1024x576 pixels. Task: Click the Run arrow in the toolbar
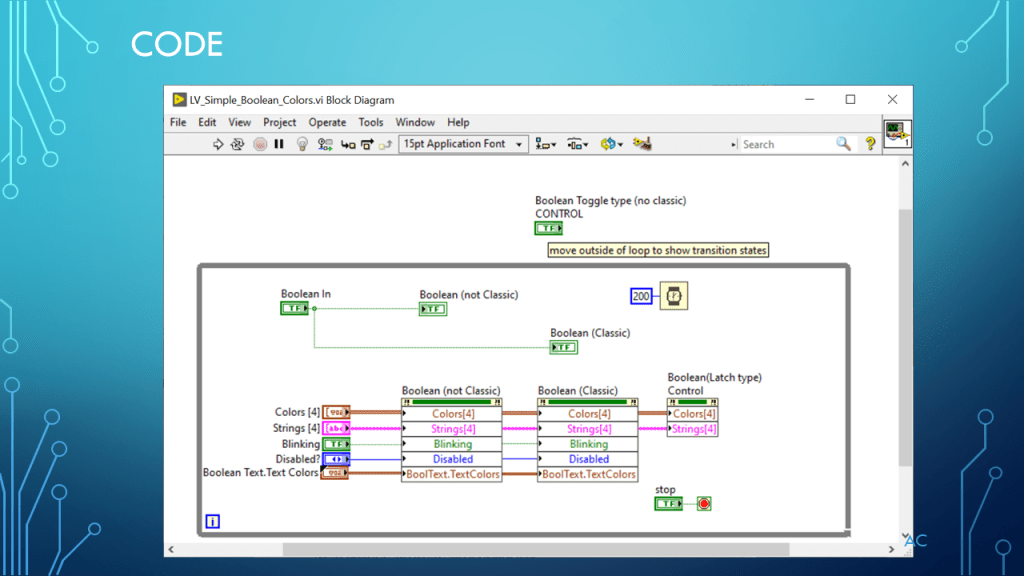[218, 144]
